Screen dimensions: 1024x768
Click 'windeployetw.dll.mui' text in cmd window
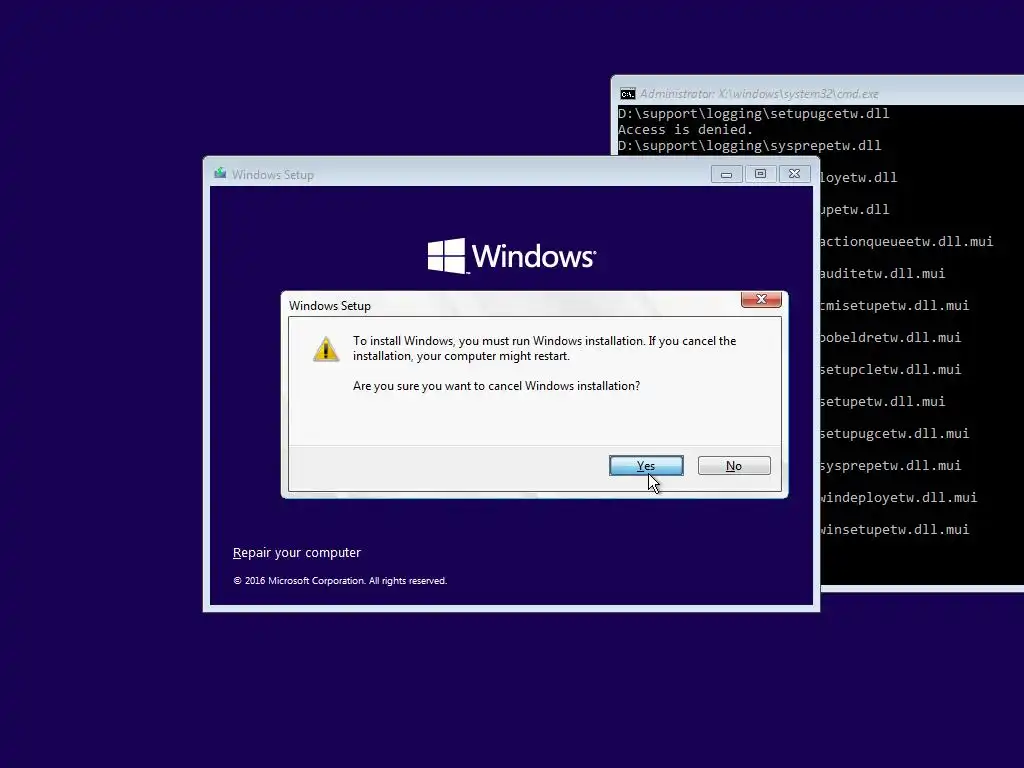[899, 498]
